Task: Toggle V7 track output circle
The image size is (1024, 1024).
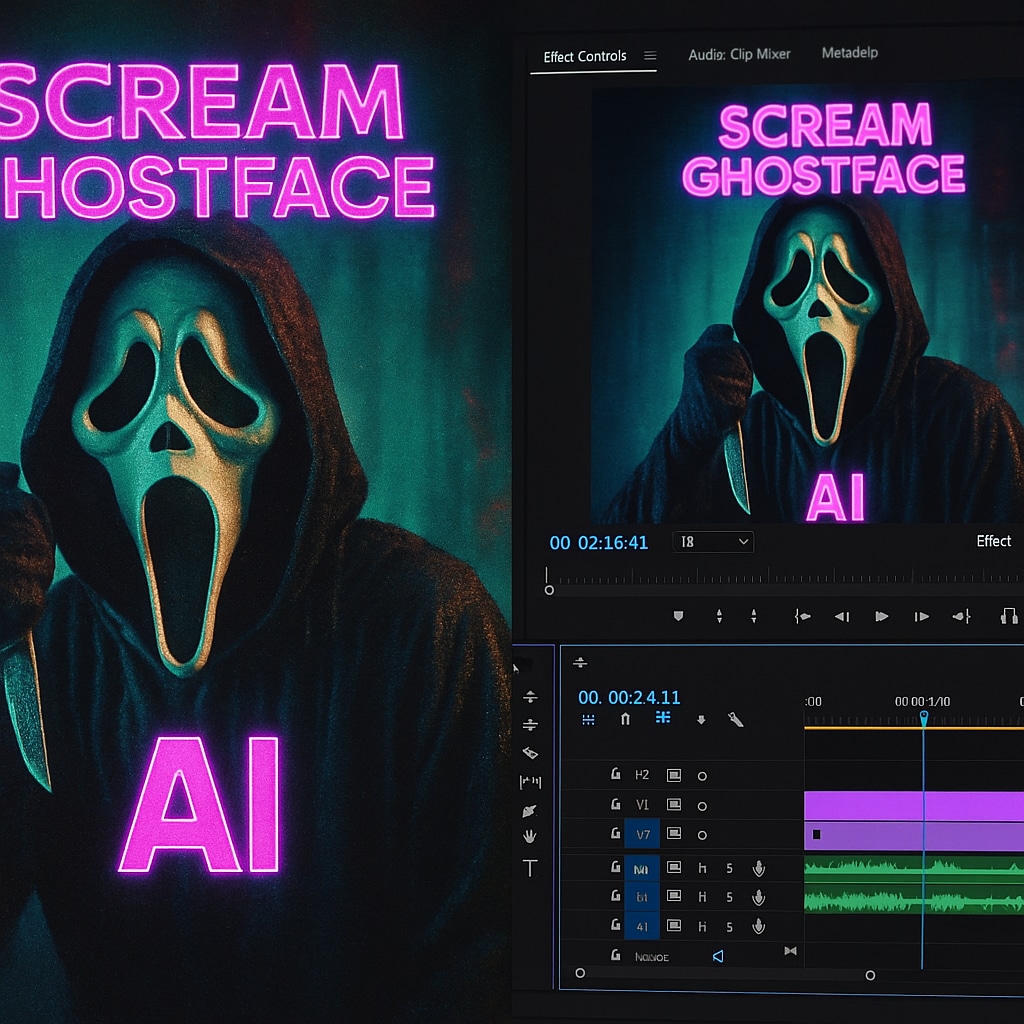Action: tap(702, 835)
